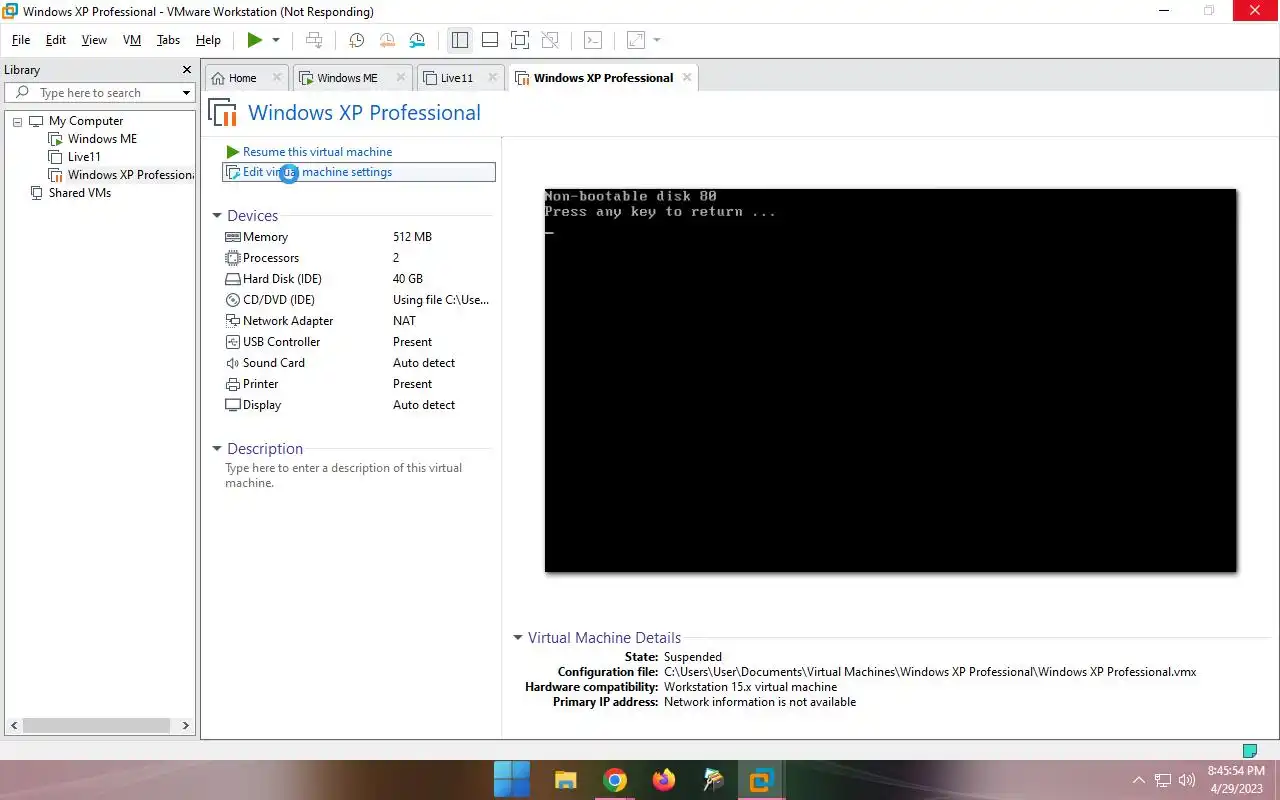
Task: Revert to snapshot toolbar icon
Action: tap(387, 40)
